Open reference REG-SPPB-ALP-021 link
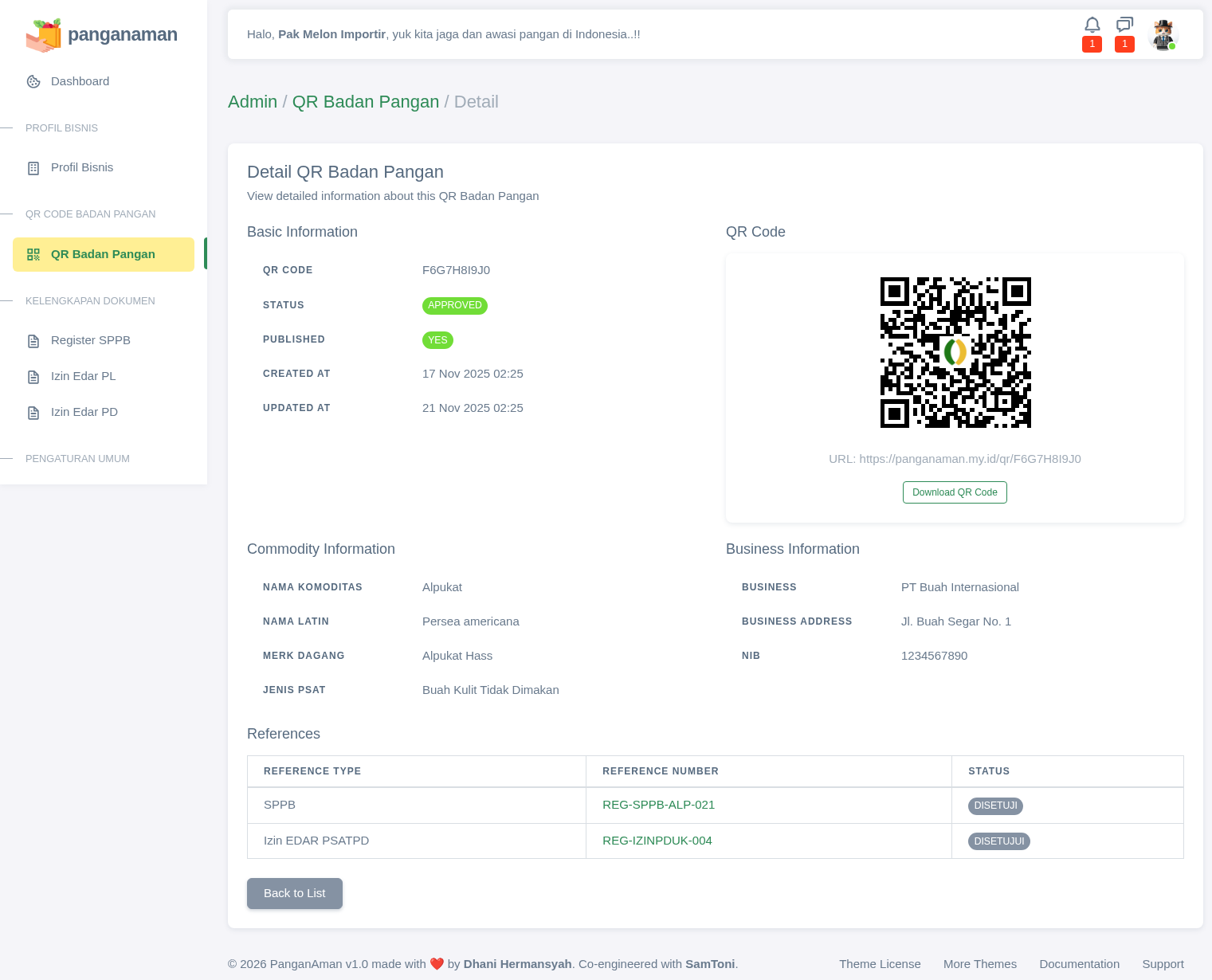The image size is (1212, 980). coord(658,805)
